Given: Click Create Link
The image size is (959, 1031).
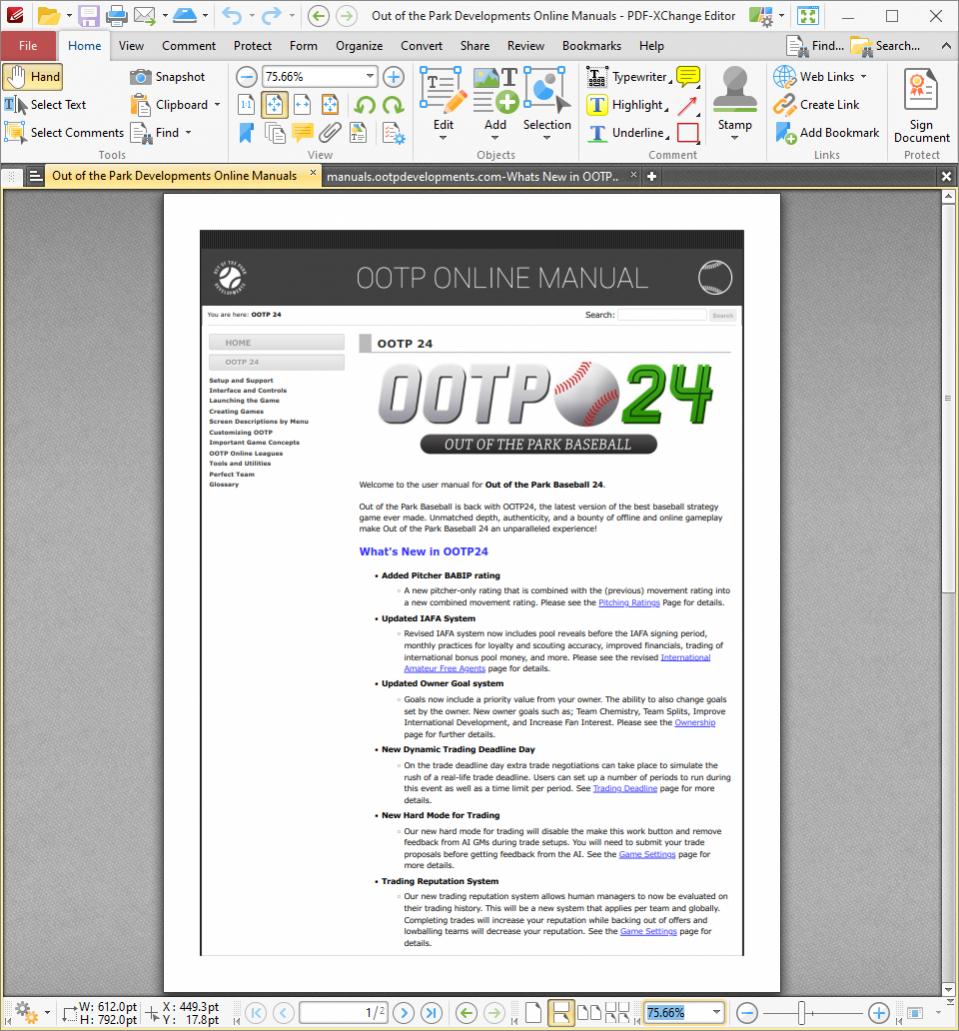Looking at the screenshot, I should click(816, 105).
